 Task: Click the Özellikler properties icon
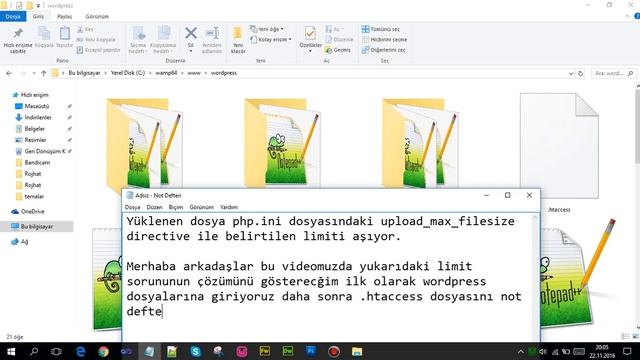tap(310, 33)
